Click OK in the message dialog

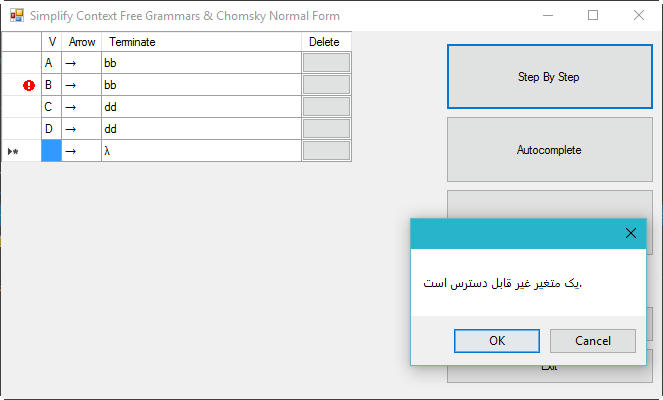click(497, 341)
